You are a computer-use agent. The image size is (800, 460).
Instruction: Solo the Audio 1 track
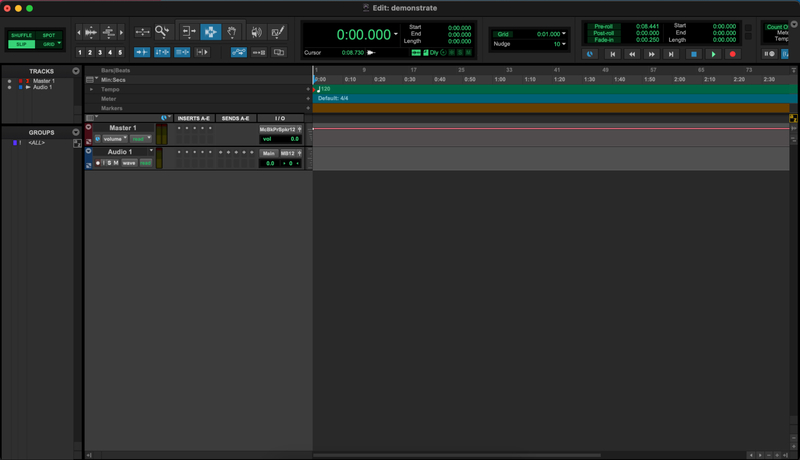[109, 163]
